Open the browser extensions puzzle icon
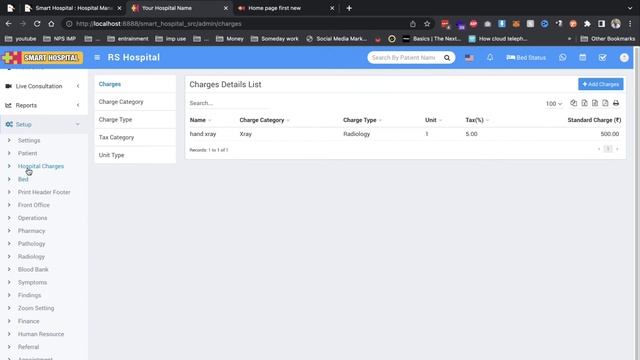 pos(587,24)
